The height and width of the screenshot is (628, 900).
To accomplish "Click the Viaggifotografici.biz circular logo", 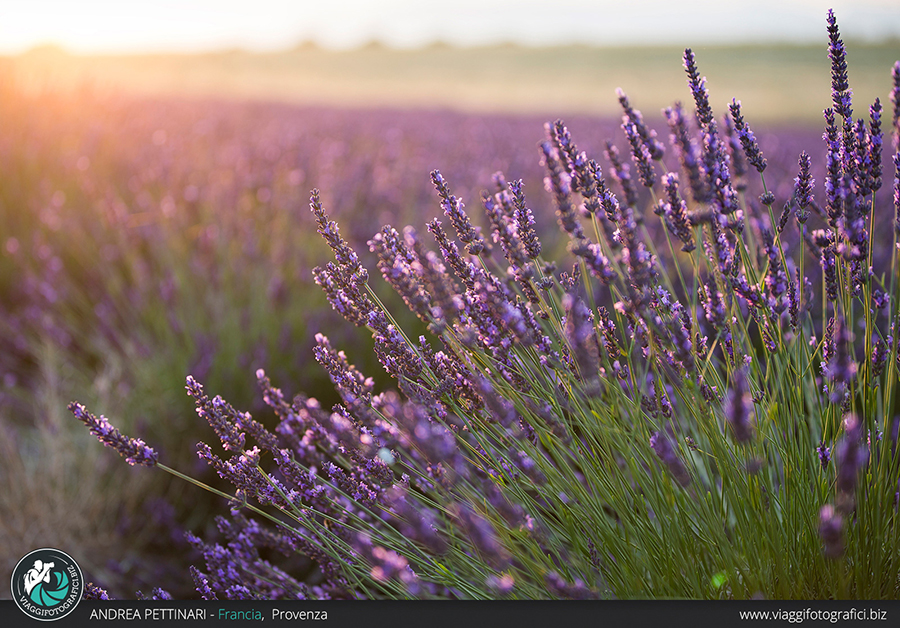I will coord(46,584).
